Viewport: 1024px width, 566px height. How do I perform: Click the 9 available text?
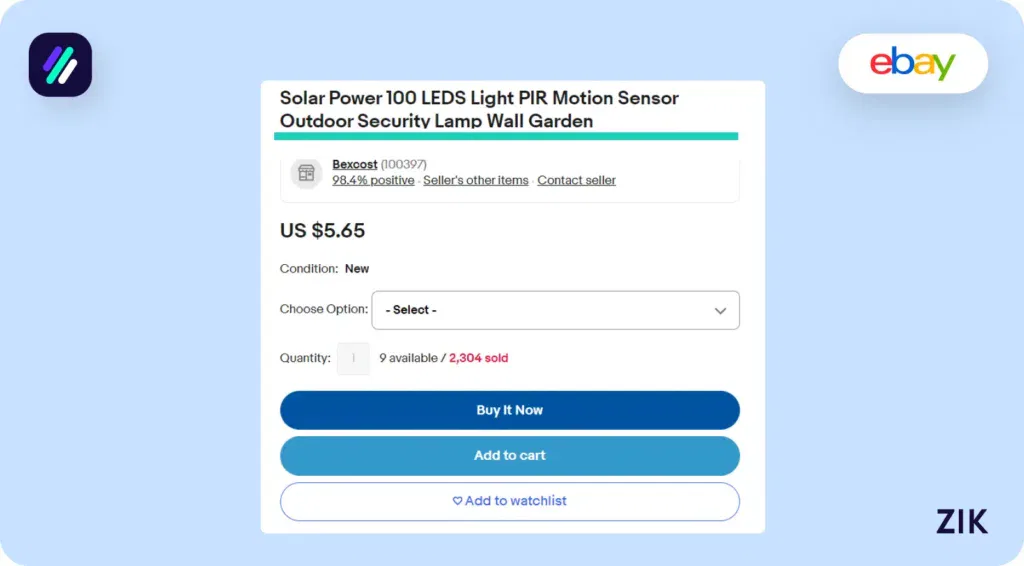[x=407, y=358]
